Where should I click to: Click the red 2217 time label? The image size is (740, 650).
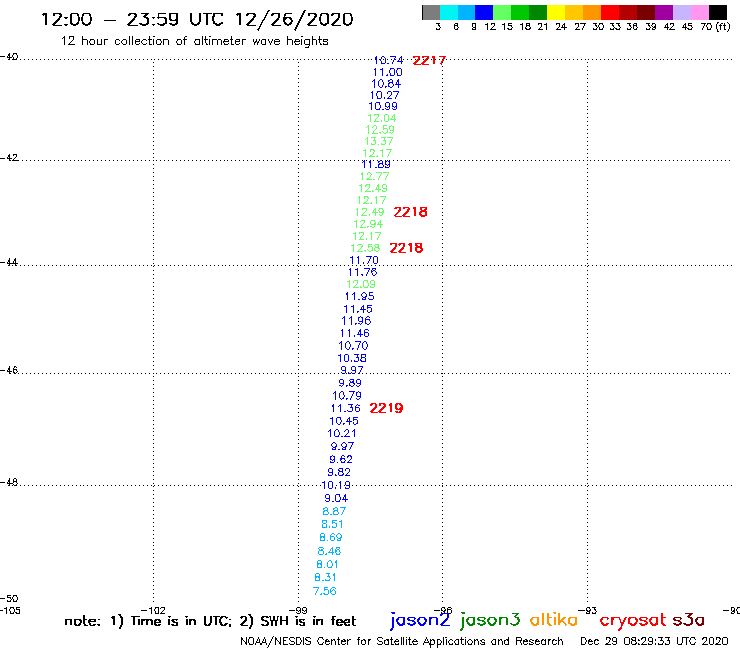[x=429, y=60]
